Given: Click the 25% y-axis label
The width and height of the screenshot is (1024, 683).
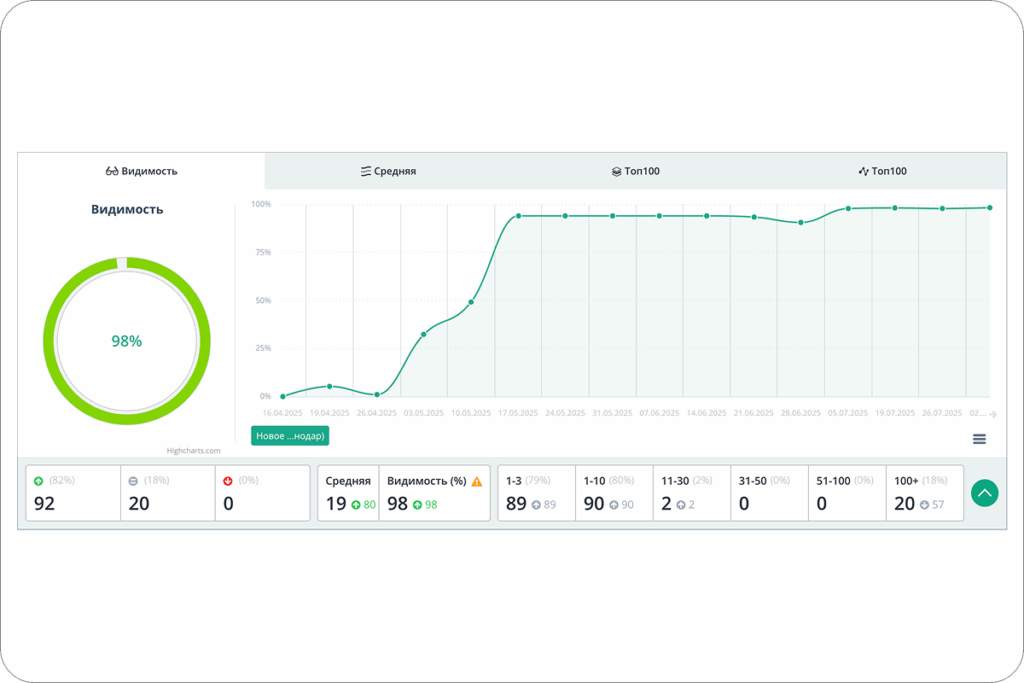Looking at the screenshot, I should [x=263, y=348].
